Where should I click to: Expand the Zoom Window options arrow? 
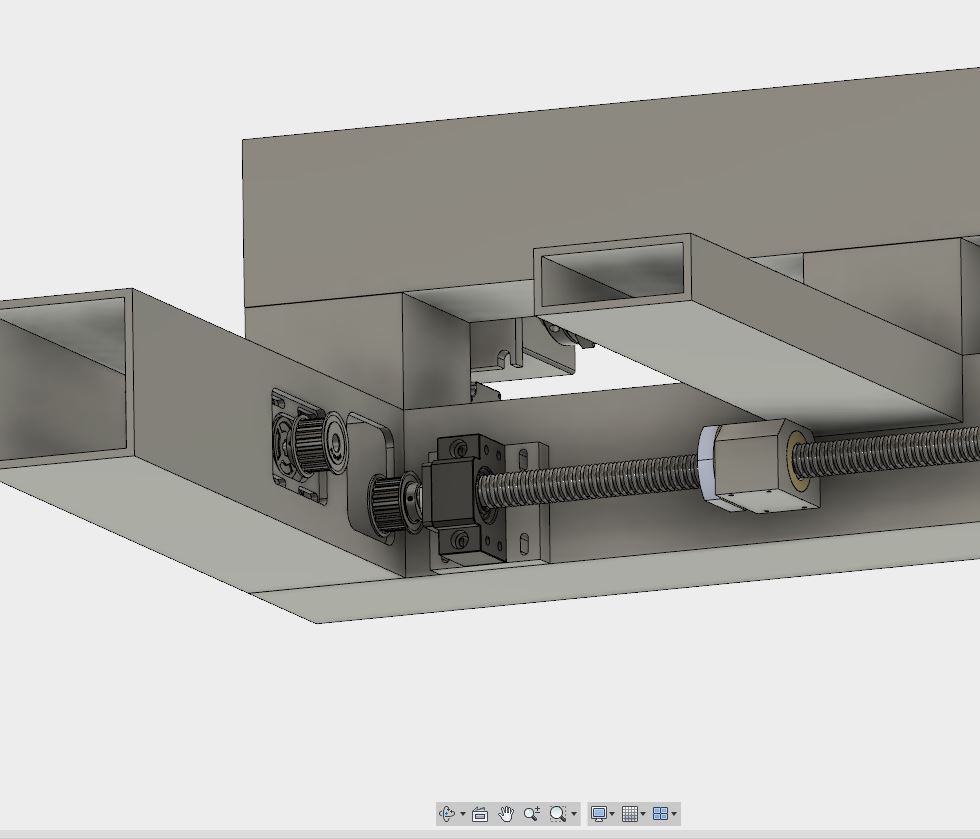coord(574,815)
